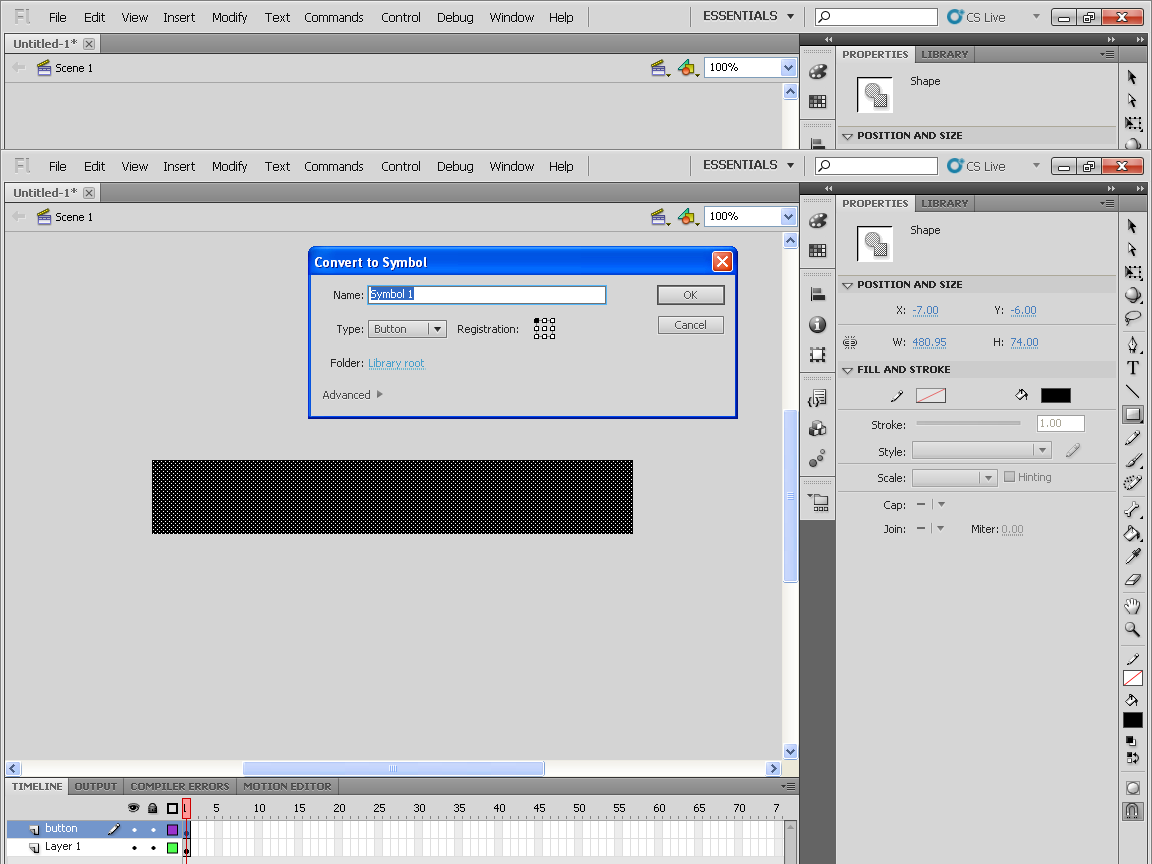This screenshot has width=1152, height=864.
Task: Open the Code Snippets panel icon
Action: point(818,399)
